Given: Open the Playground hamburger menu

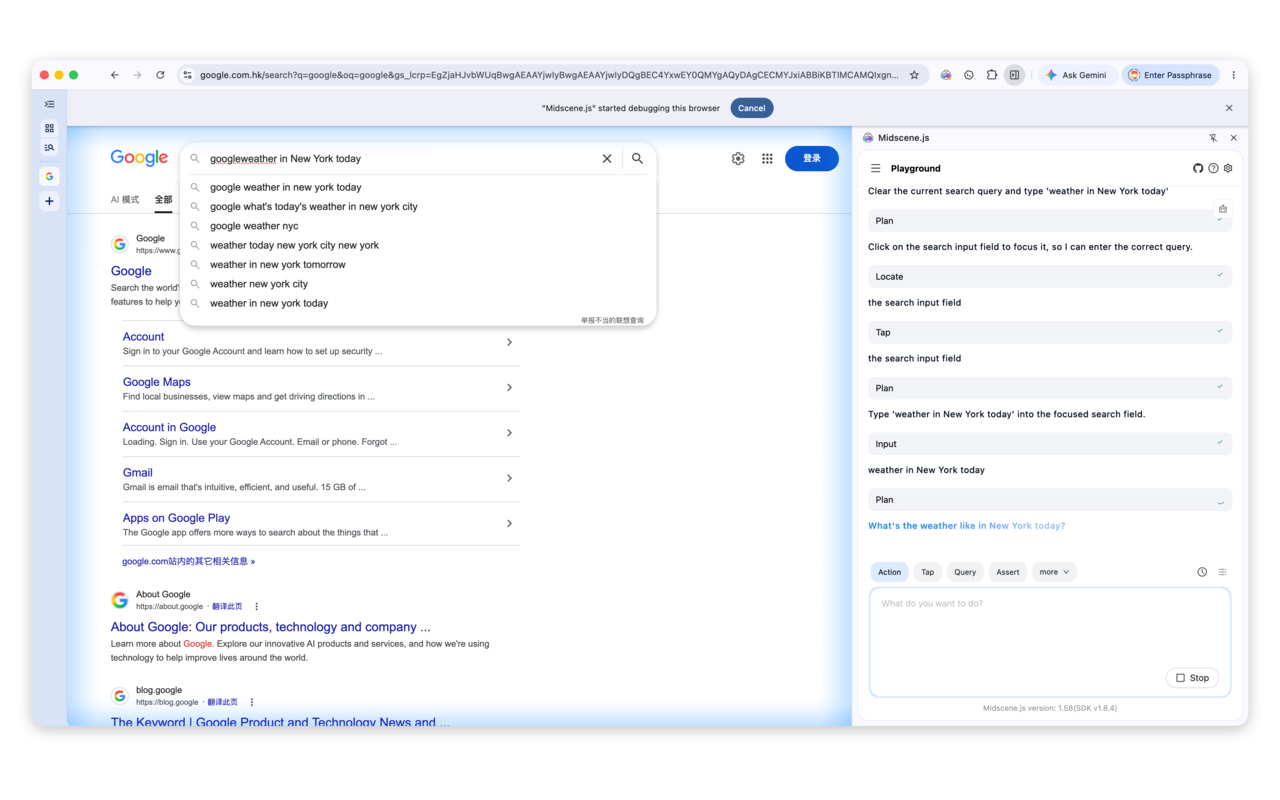Looking at the screenshot, I should [x=875, y=168].
